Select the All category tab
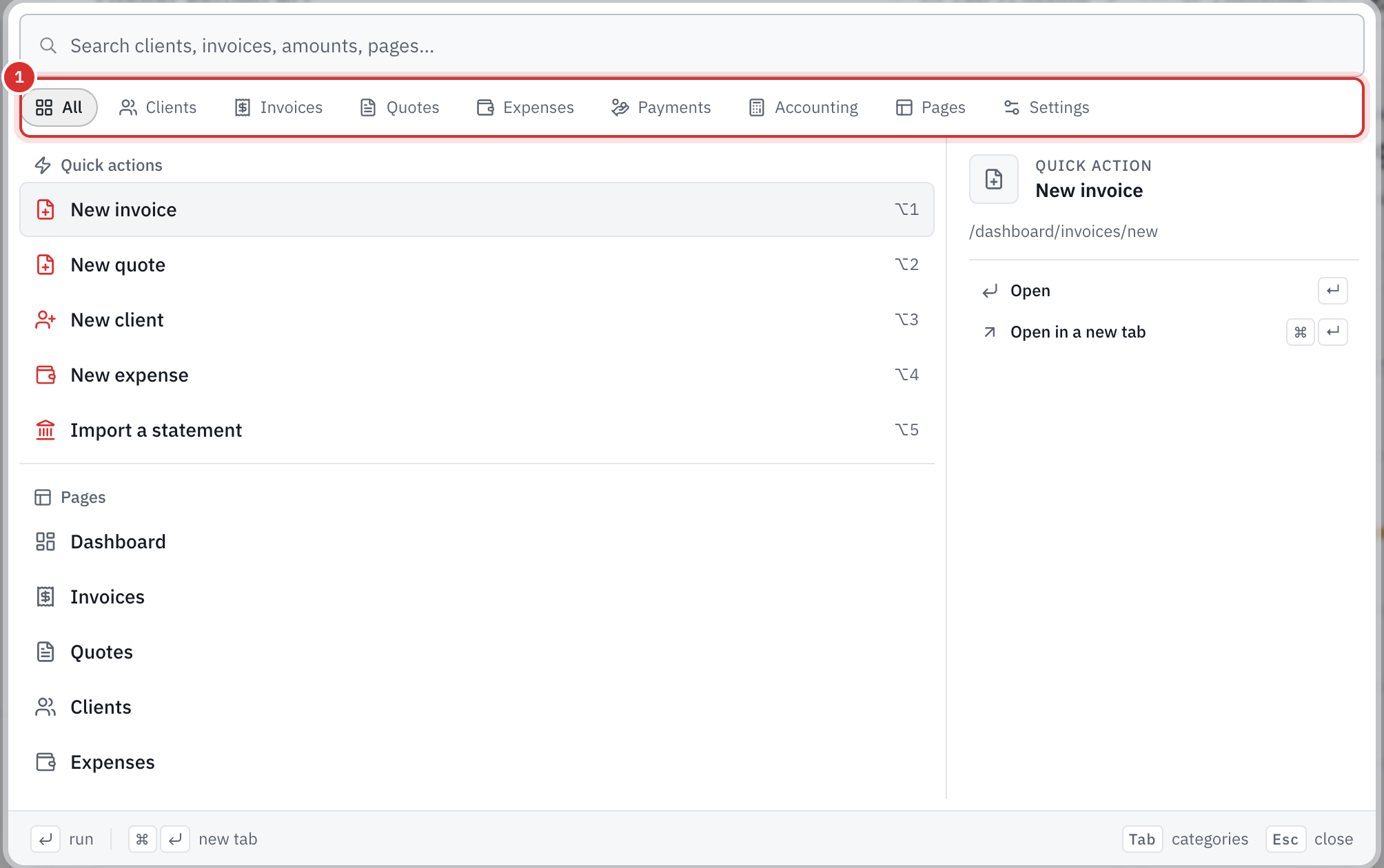The height and width of the screenshot is (868, 1384). point(59,107)
